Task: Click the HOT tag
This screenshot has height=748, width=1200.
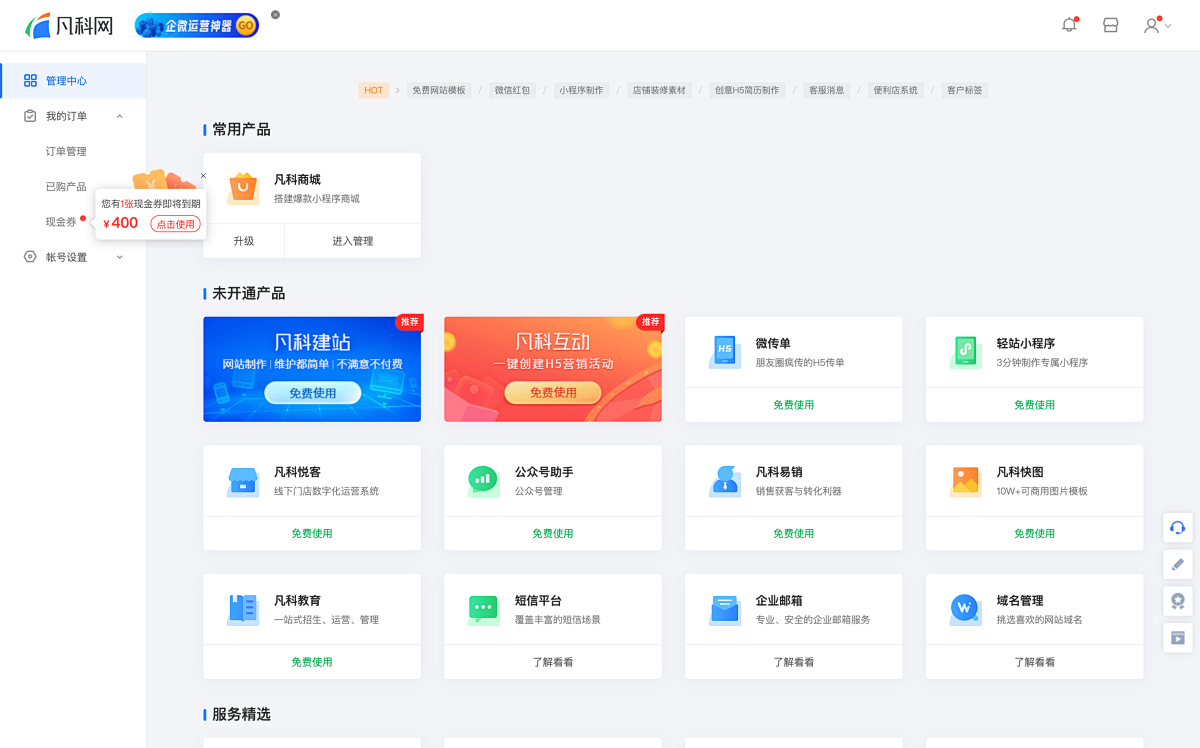Action: tap(373, 90)
